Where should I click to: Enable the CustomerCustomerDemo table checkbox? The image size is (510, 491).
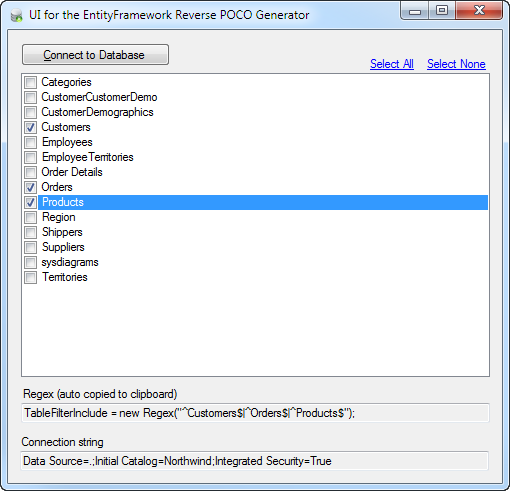[31, 97]
